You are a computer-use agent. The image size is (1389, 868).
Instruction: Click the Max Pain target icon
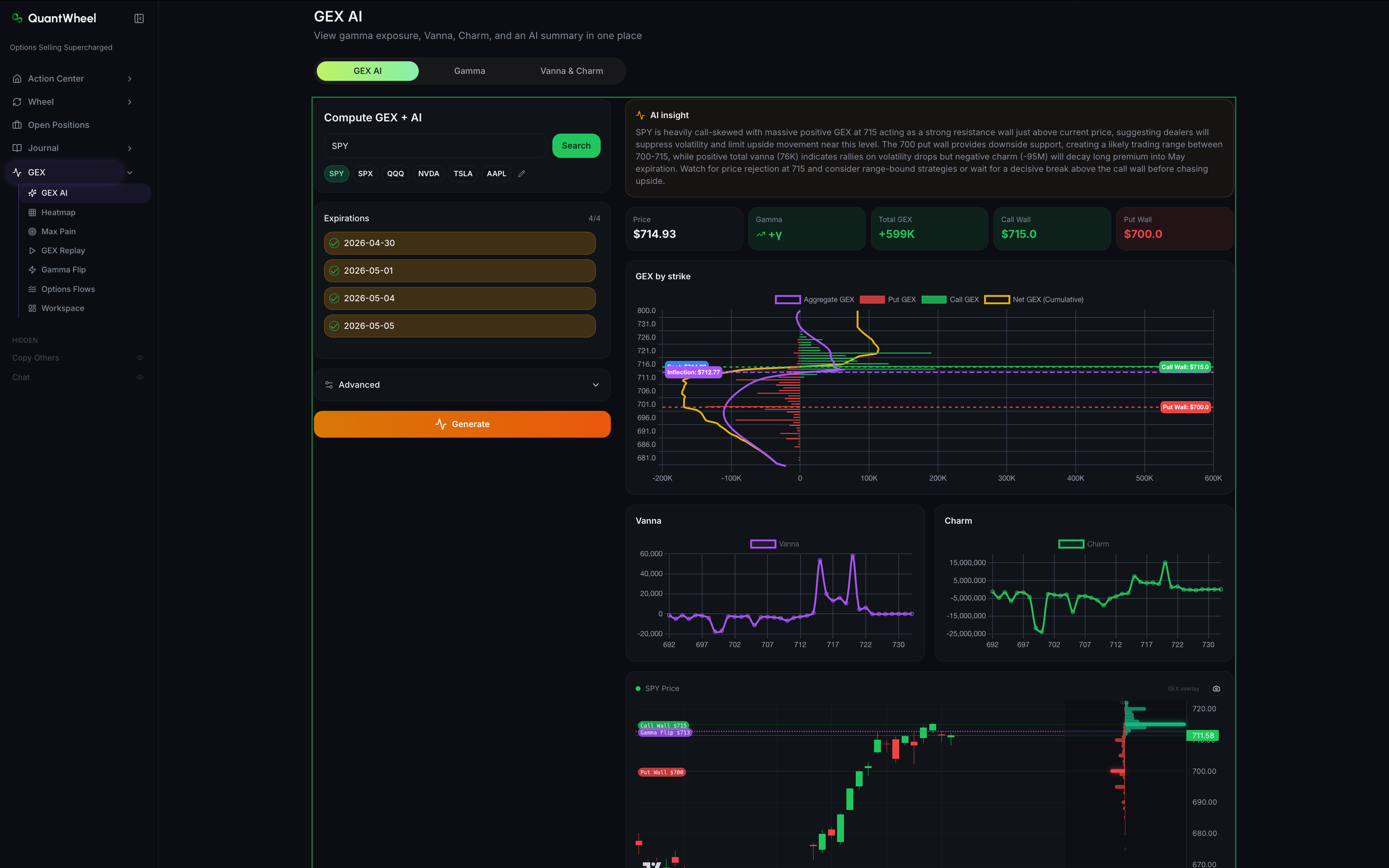32,231
